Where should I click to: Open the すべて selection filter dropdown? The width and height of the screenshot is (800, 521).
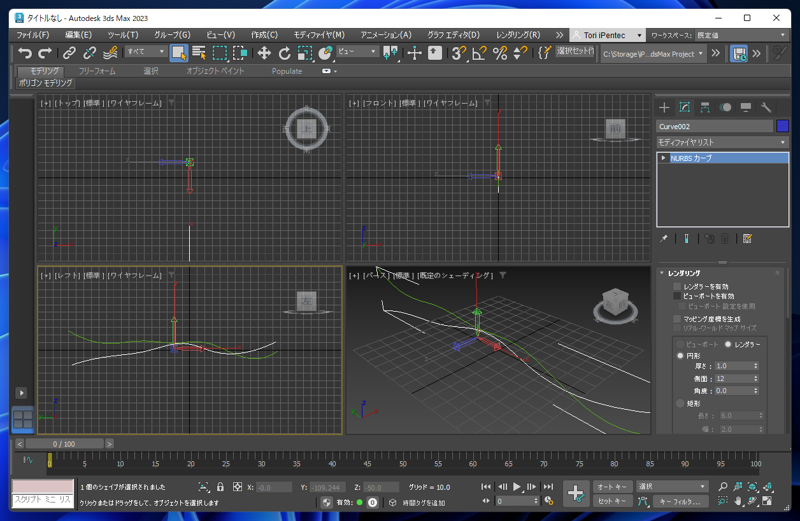point(146,52)
